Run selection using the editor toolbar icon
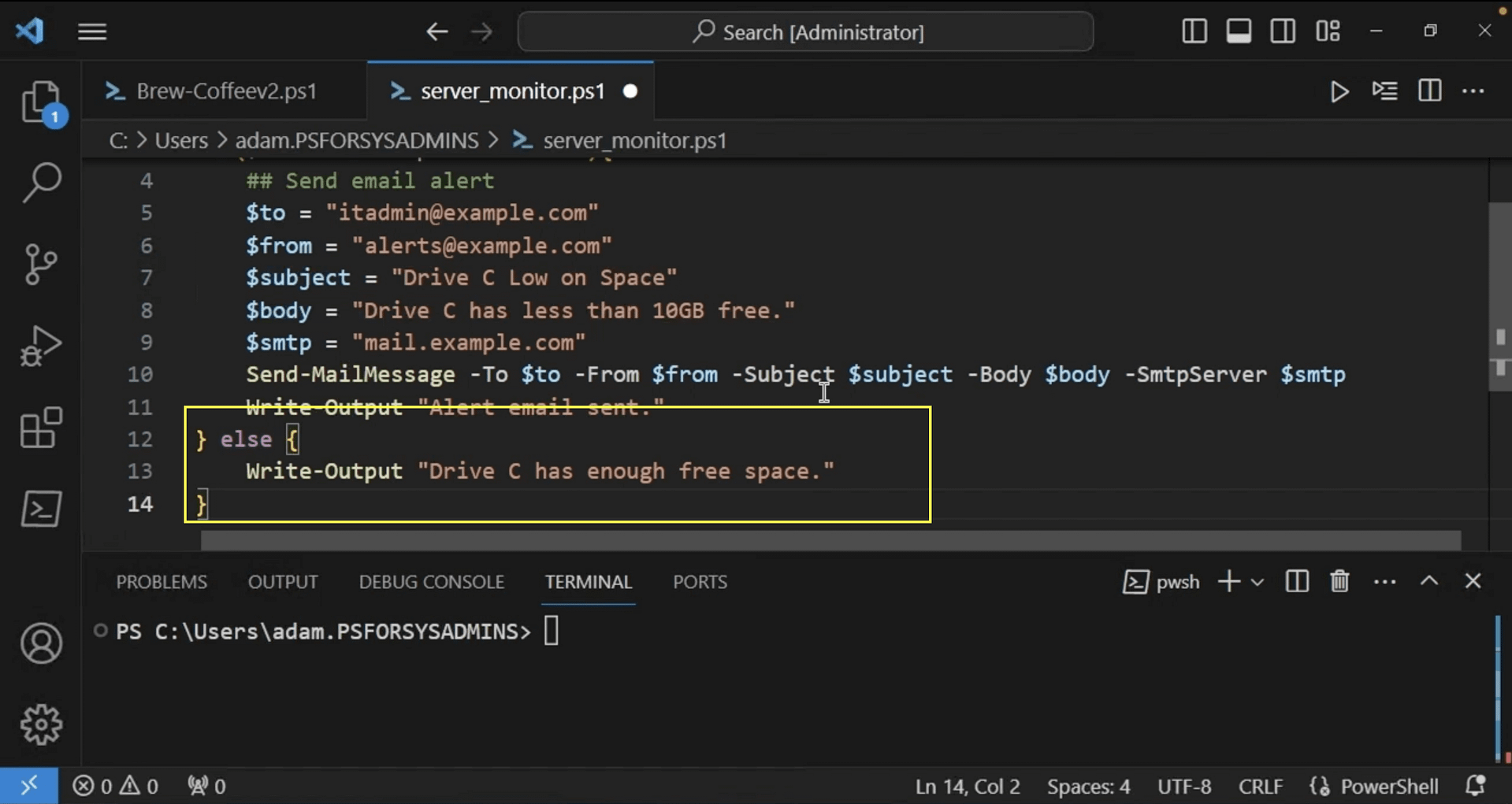Viewport: 1512px width, 804px height. [x=1384, y=91]
